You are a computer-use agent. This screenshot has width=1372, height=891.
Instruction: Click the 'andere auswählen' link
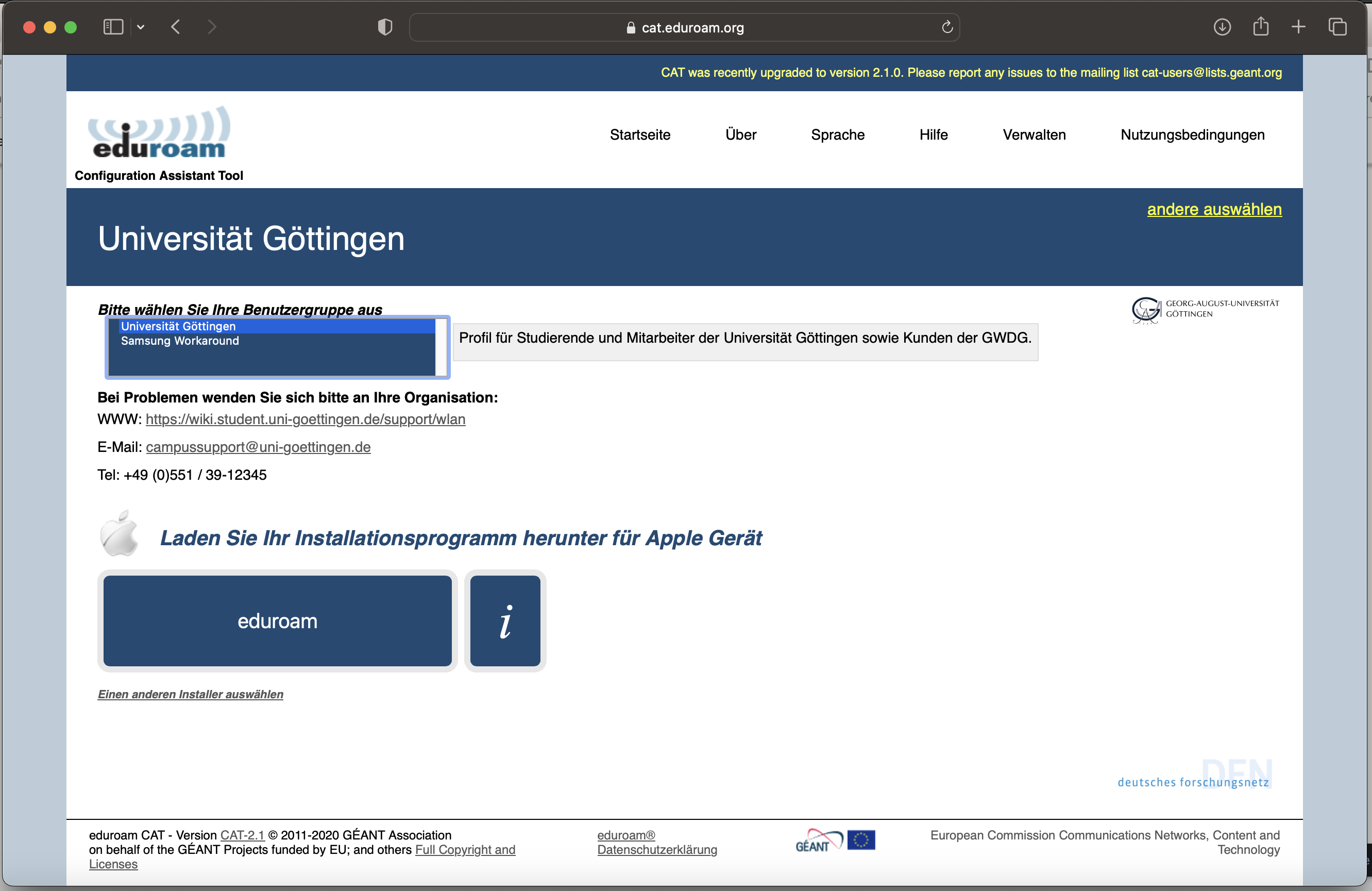[x=1214, y=209]
